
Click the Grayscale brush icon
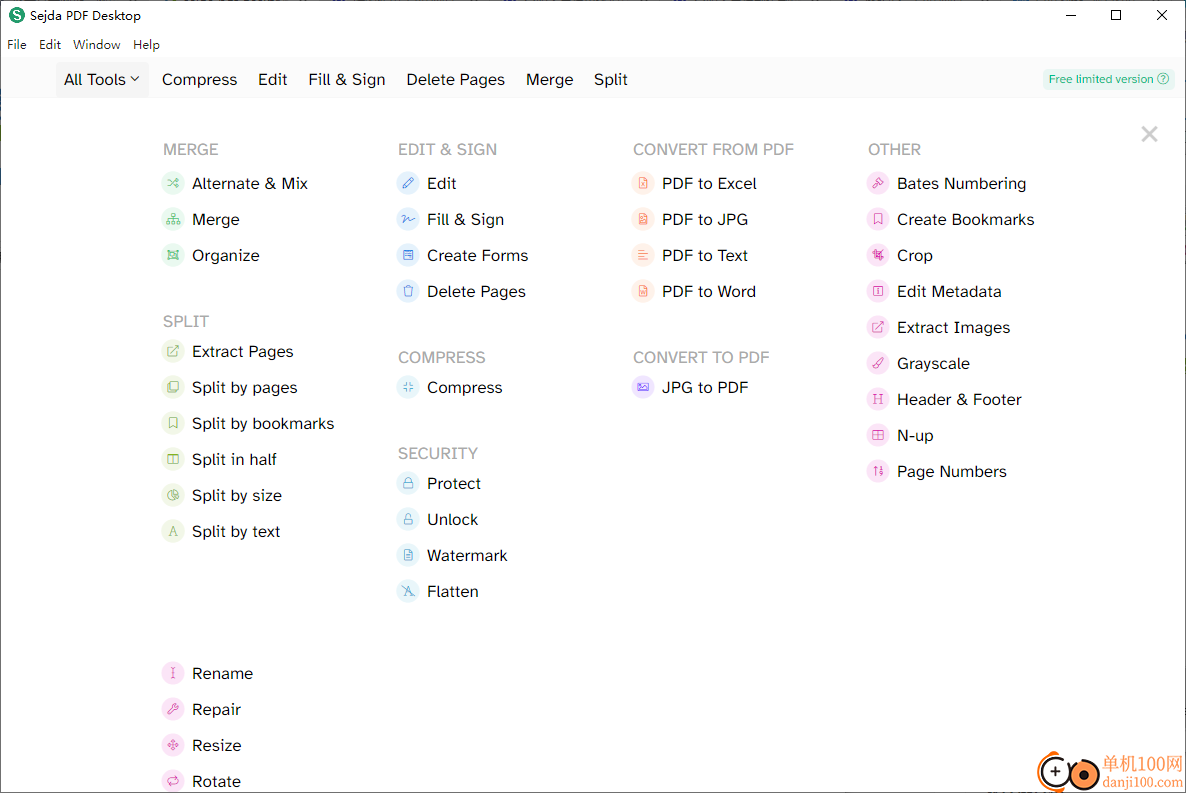pyautogui.click(x=878, y=363)
